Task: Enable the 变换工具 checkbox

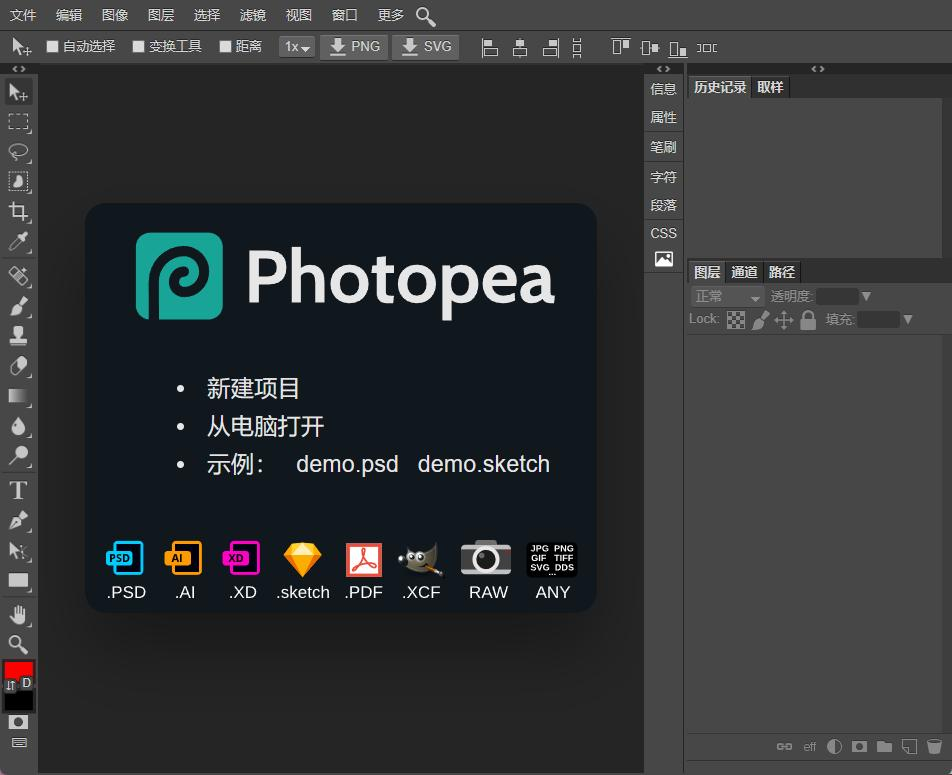Action: click(x=138, y=46)
